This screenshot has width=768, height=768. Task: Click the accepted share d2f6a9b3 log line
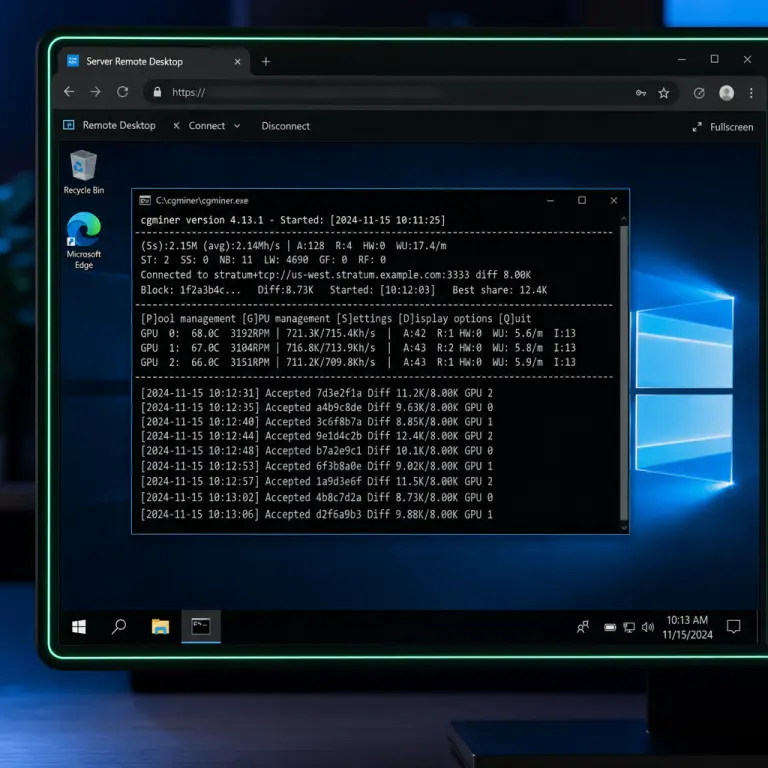pyautogui.click(x=316, y=514)
